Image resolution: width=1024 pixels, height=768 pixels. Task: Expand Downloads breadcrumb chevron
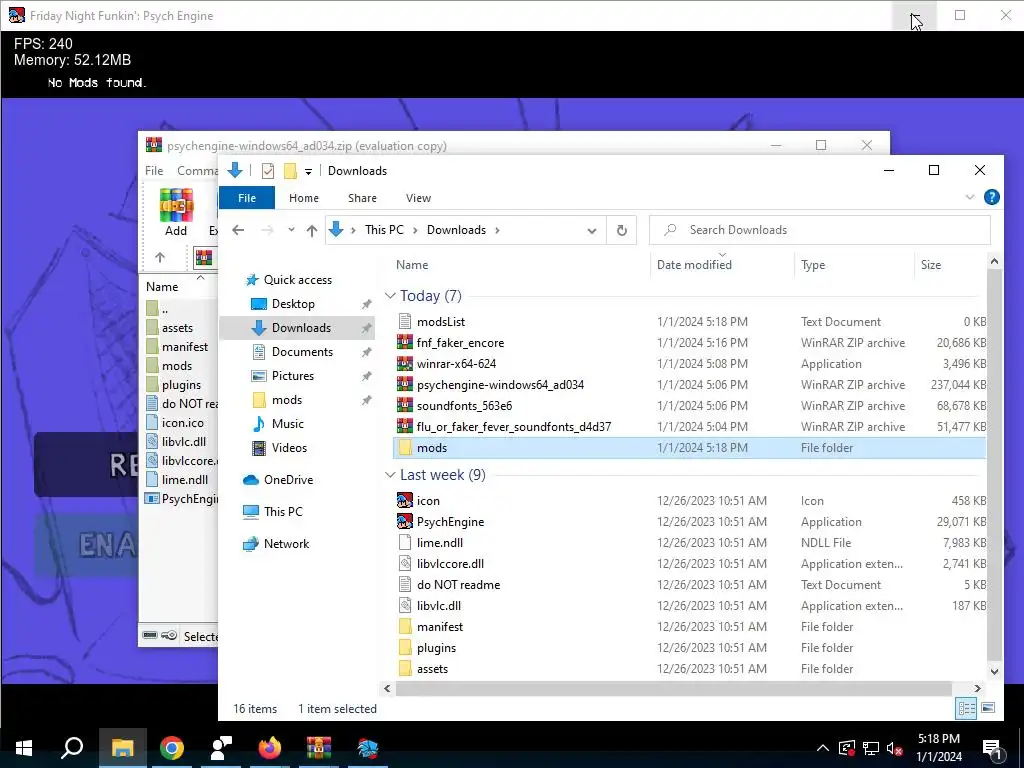click(498, 230)
